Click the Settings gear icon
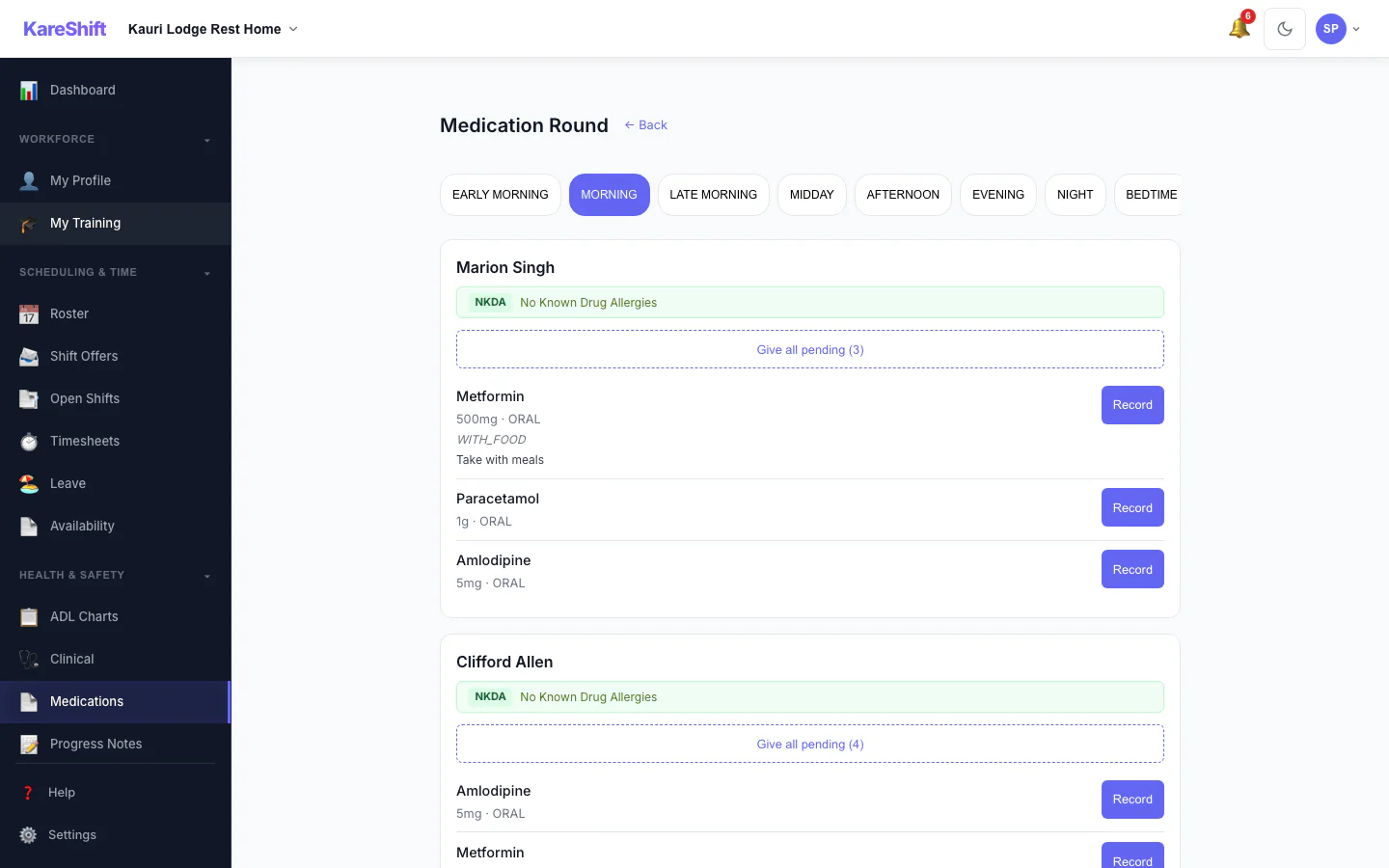 click(x=28, y=835)
